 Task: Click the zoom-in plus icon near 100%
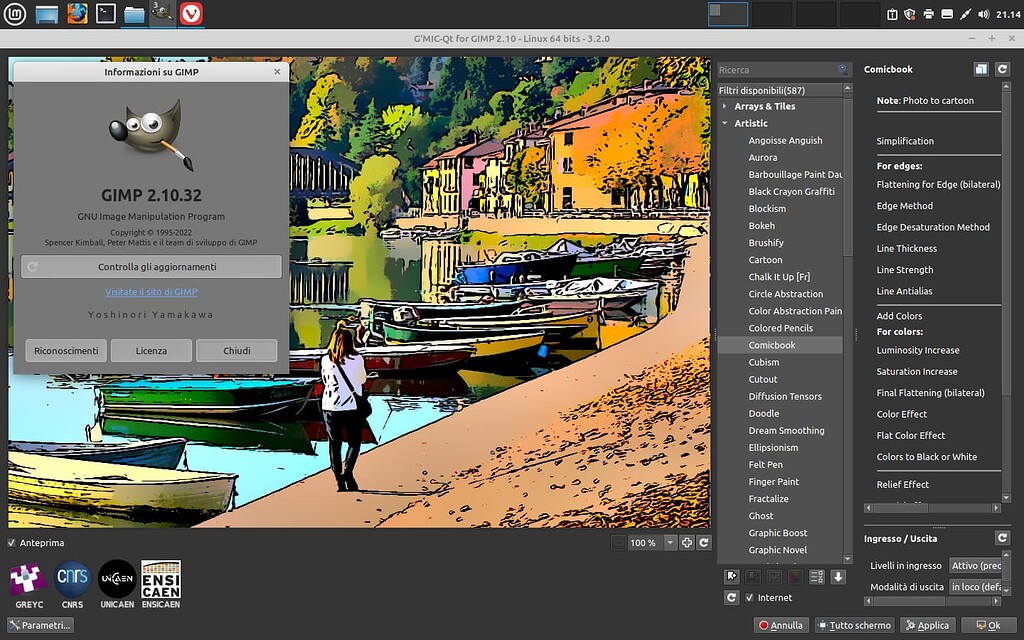click(687, 543)
